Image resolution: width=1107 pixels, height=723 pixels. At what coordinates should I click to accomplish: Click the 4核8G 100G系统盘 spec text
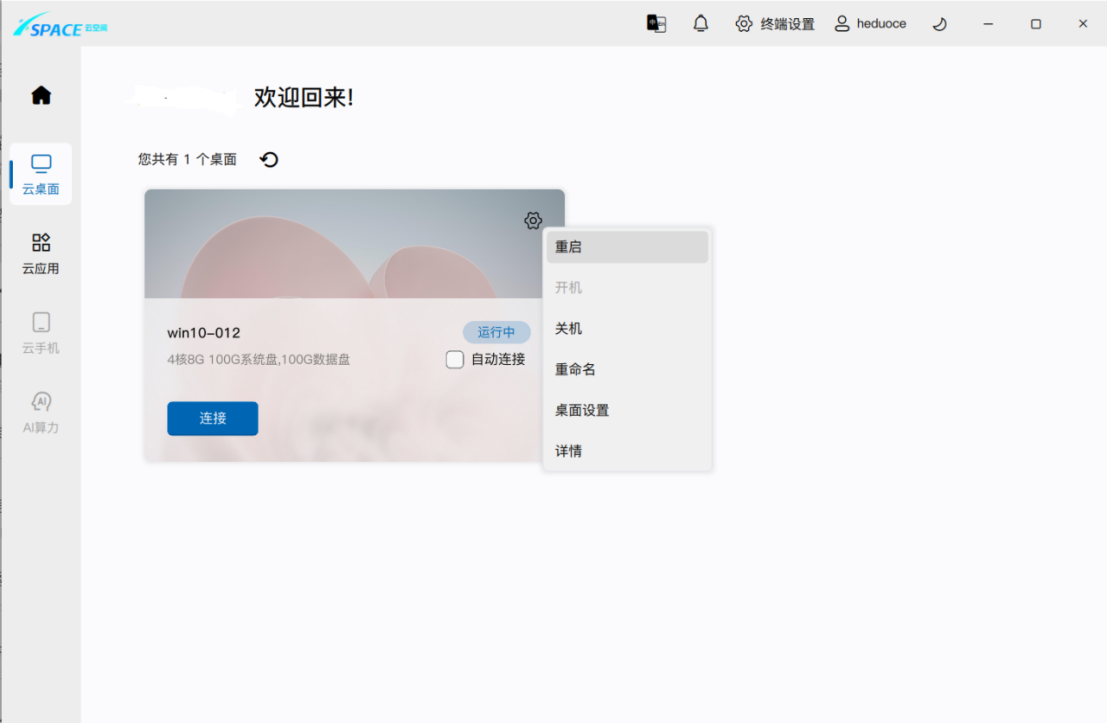(x=258, y=359)
